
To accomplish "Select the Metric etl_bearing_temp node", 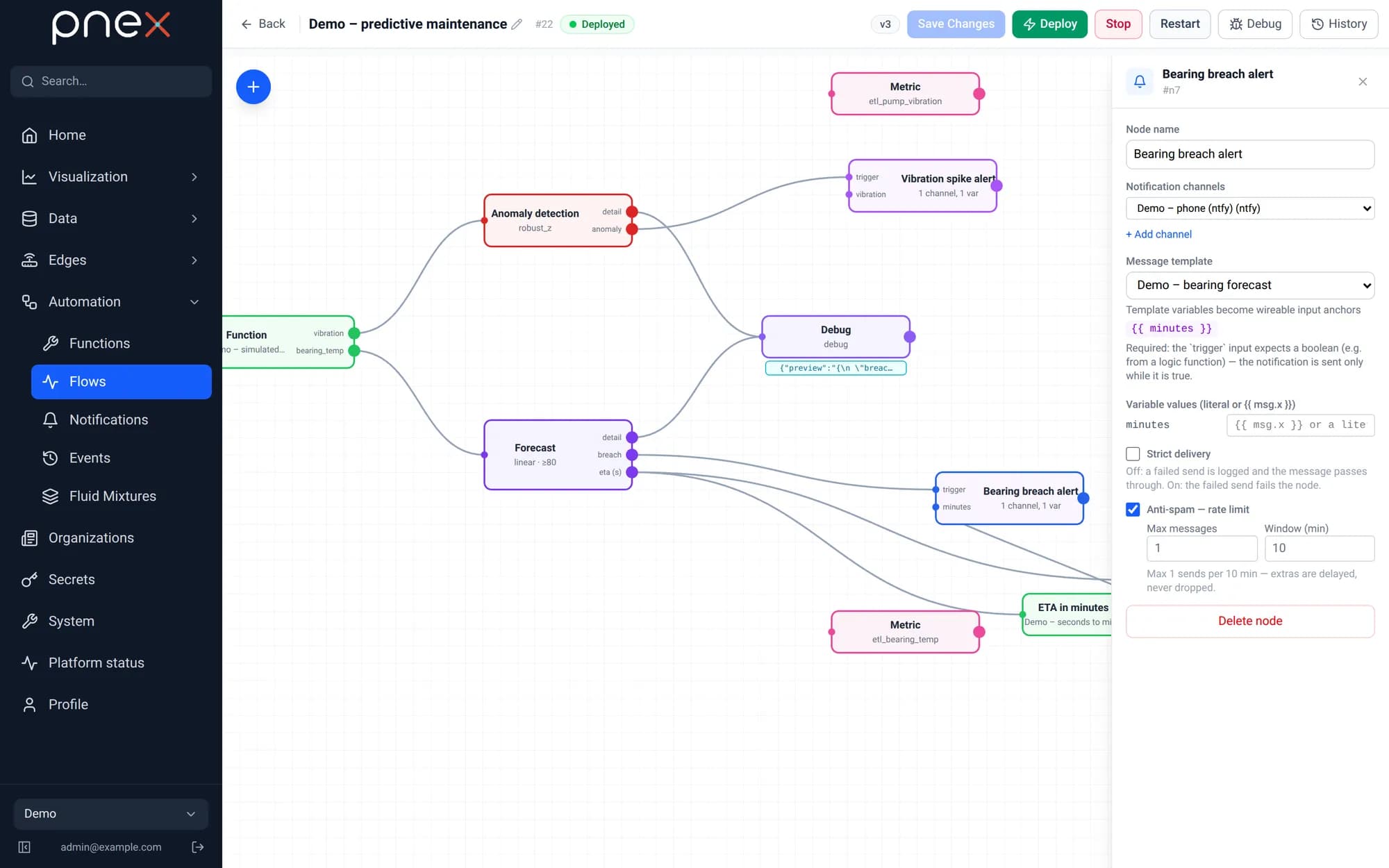I will click(905, 632).
